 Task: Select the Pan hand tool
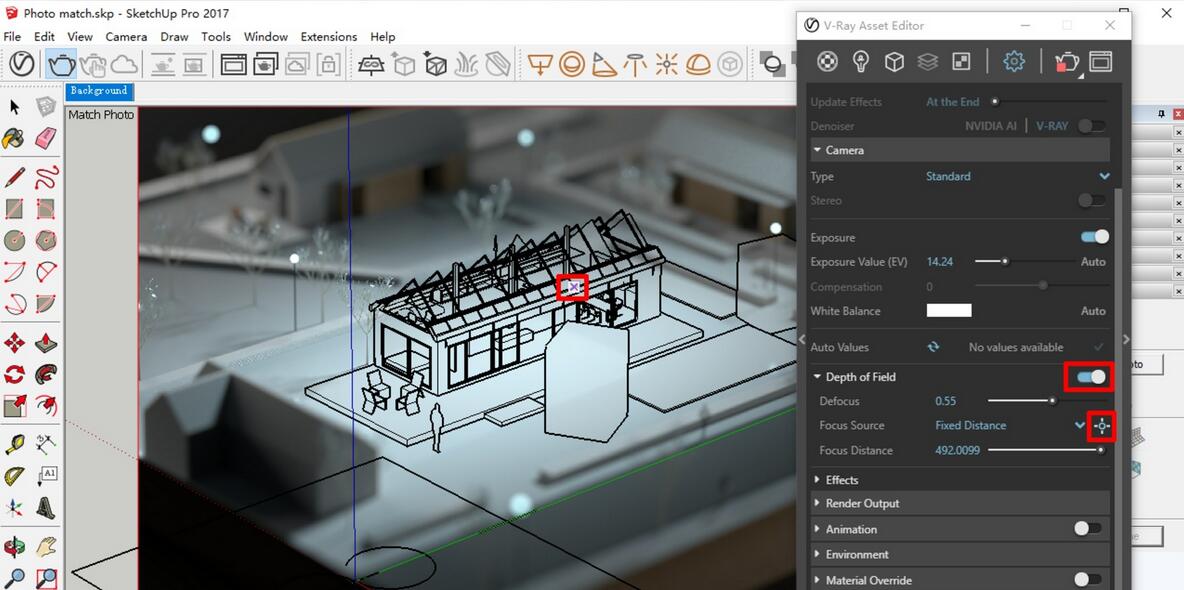coord(46,547)
